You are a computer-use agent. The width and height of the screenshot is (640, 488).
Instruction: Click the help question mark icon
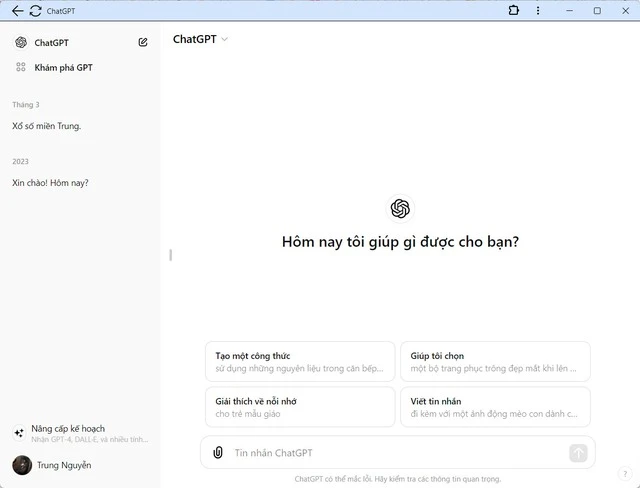[625, 474]
